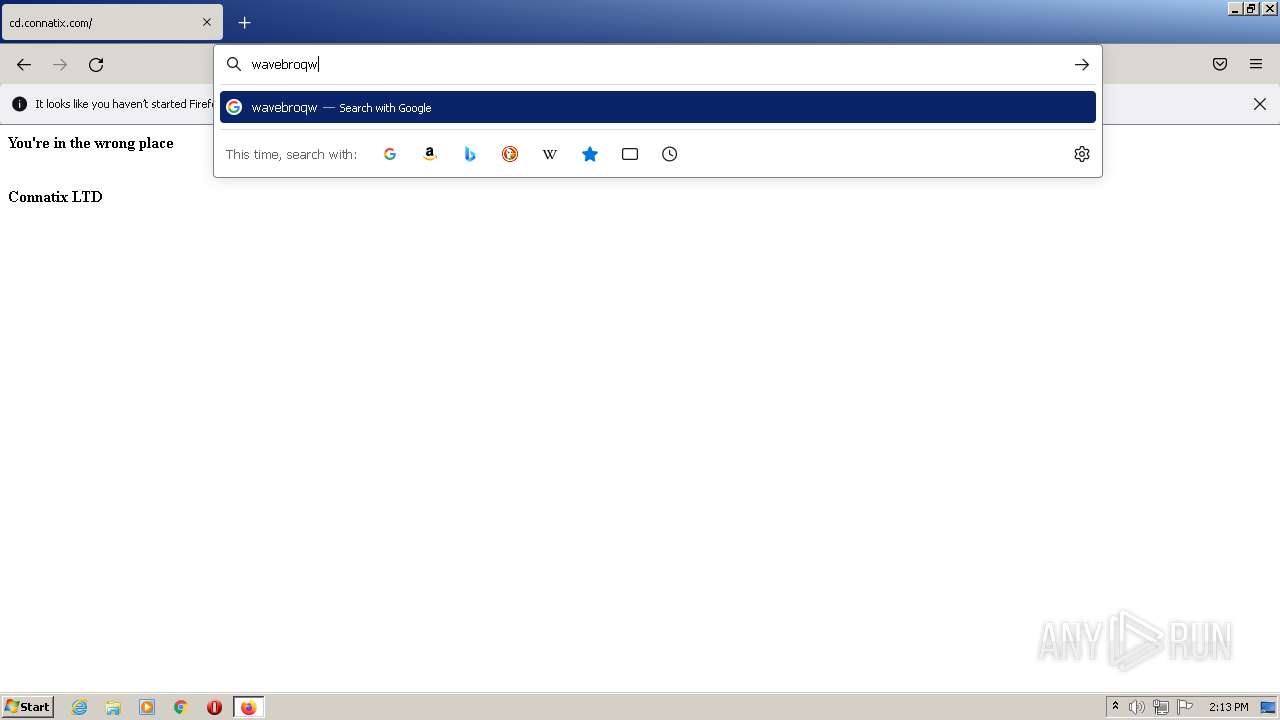1280x720 pixels.
Task: Open a new browser tab
Action: 244,22
